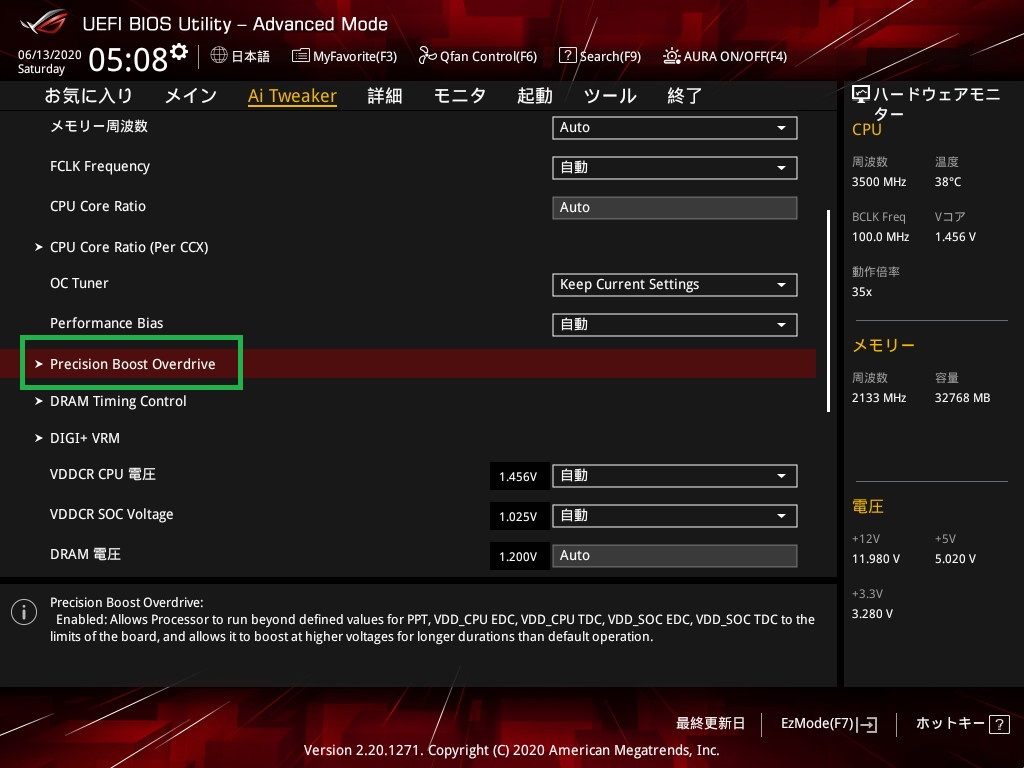The image size is (1024, 768).
Task: Click the memory 2133 MHz reading
Action: tap(879, 398)
